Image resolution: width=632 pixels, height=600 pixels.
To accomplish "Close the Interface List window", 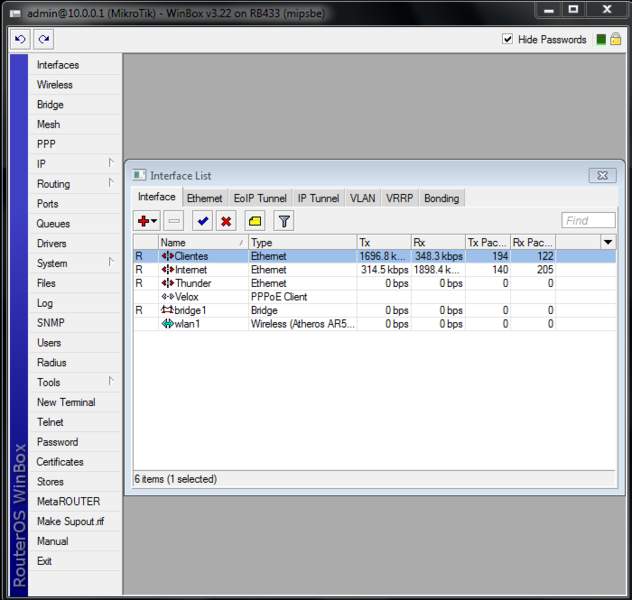I will (x=602, y=175).
